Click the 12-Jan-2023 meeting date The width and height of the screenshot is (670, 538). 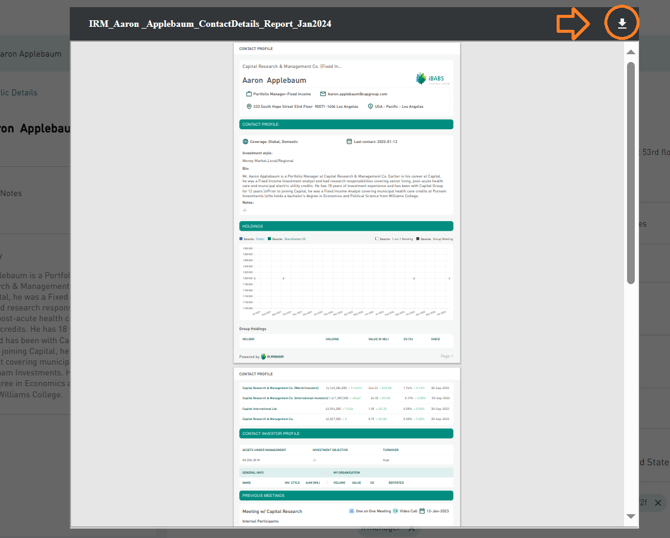[x=438, y=511]
